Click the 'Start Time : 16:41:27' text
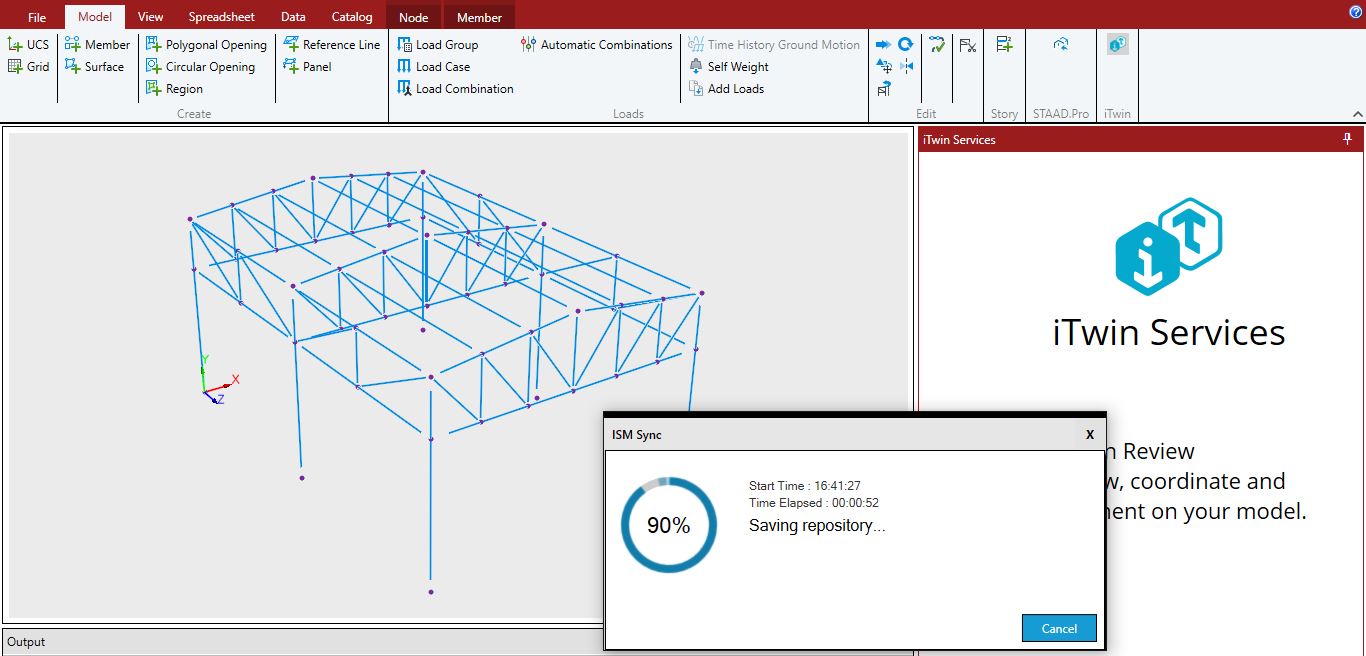Image resolution: width=1366 pixels, height=656 pixels. coord(805,486)
